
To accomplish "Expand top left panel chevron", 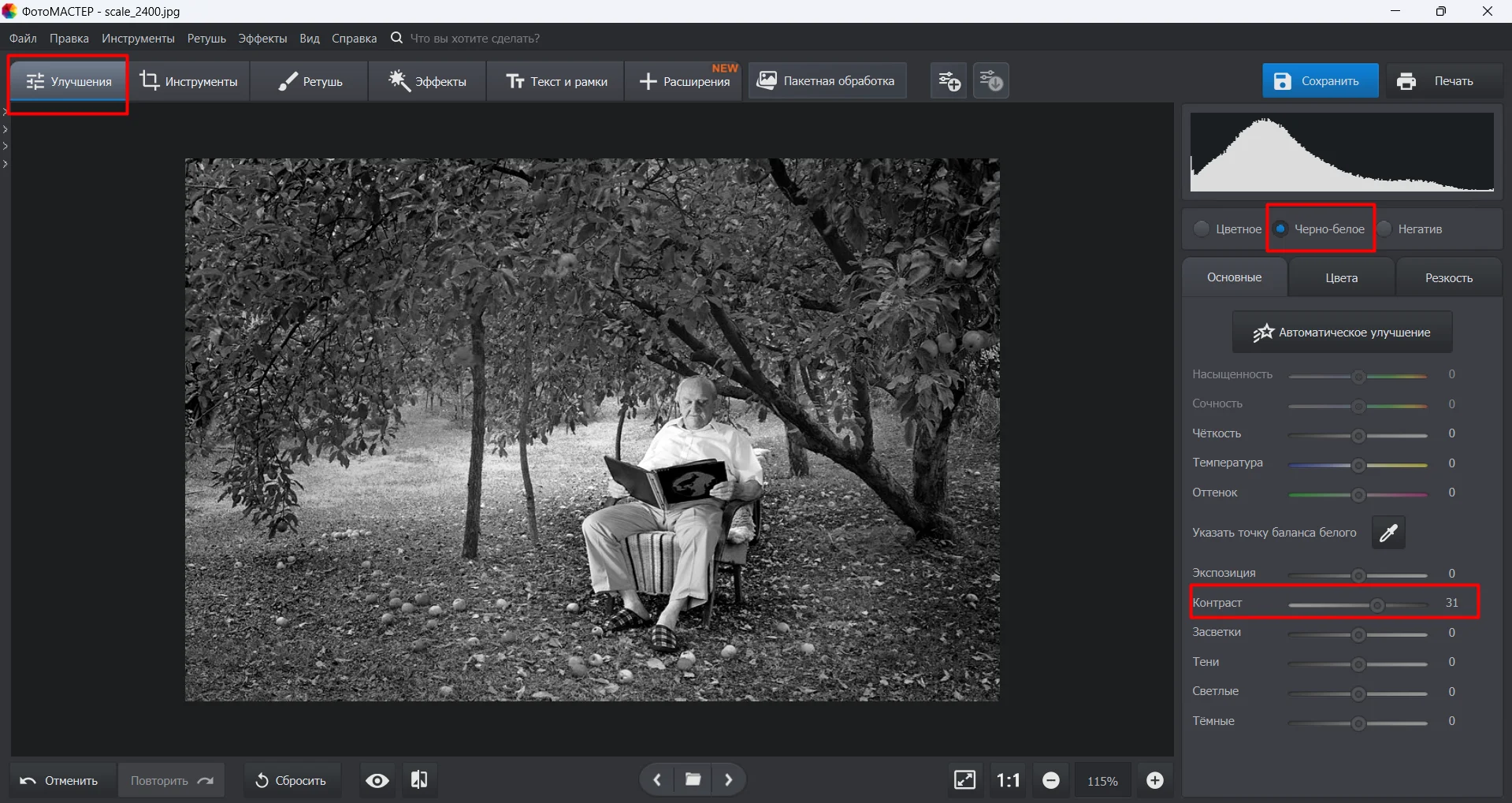I will [x=6, y=112].
